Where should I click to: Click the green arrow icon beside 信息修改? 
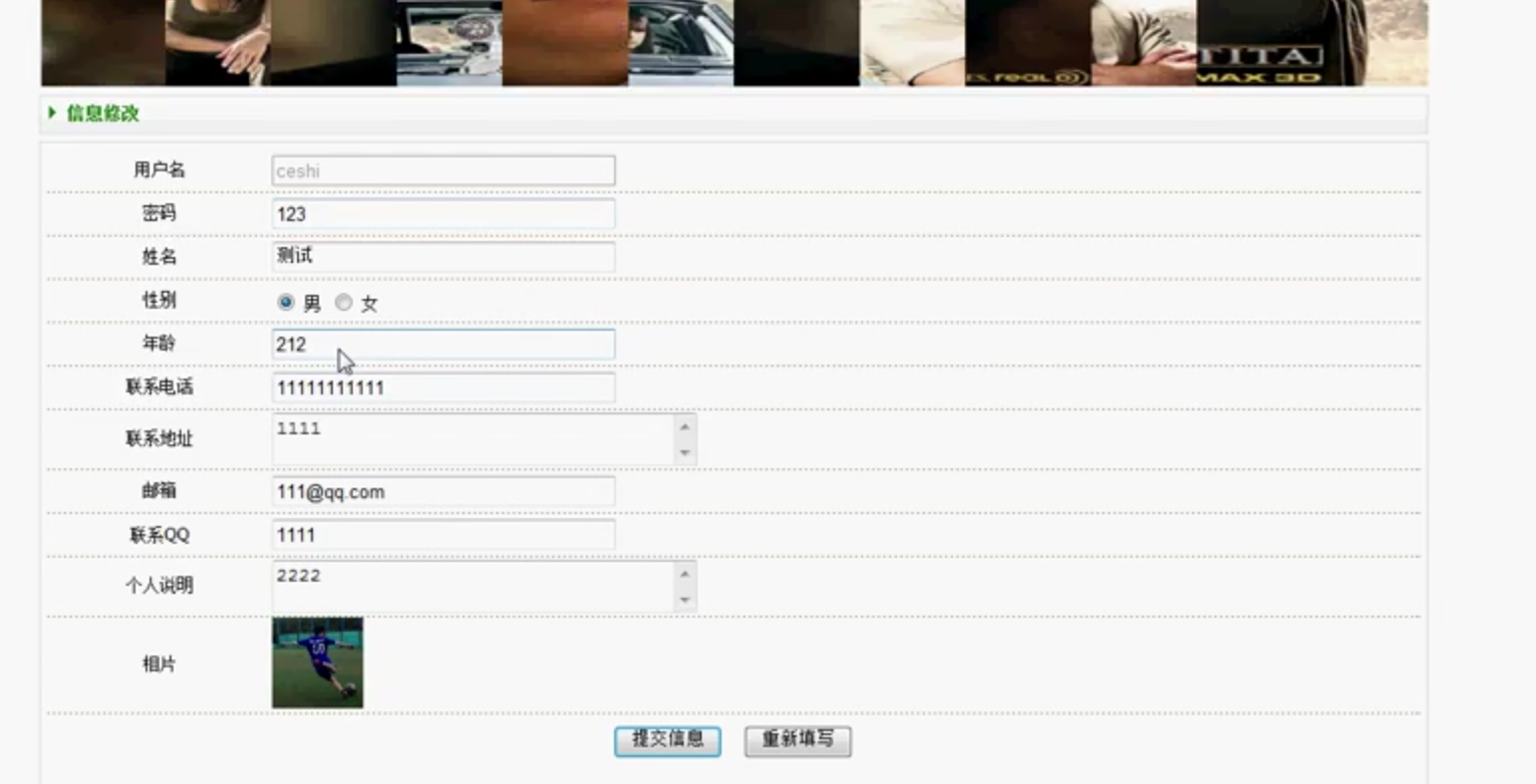(52, 113)
